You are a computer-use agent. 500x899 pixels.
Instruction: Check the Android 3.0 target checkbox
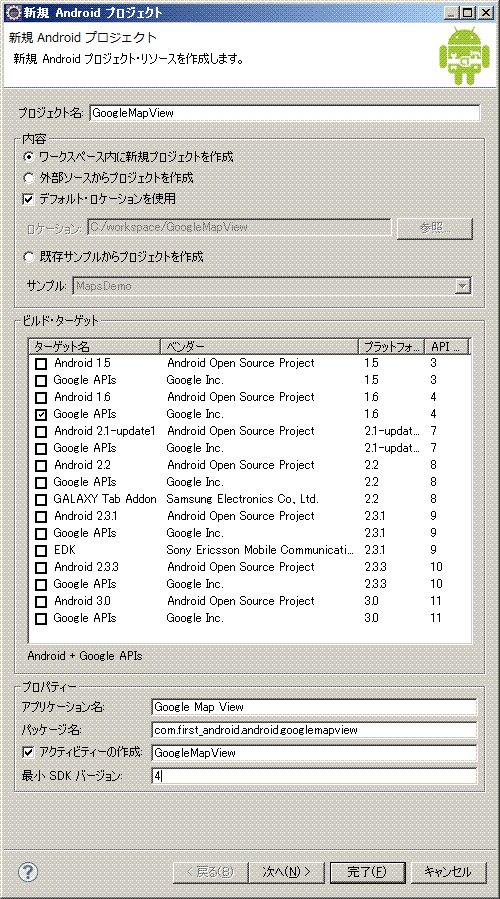tap(41, 601)
